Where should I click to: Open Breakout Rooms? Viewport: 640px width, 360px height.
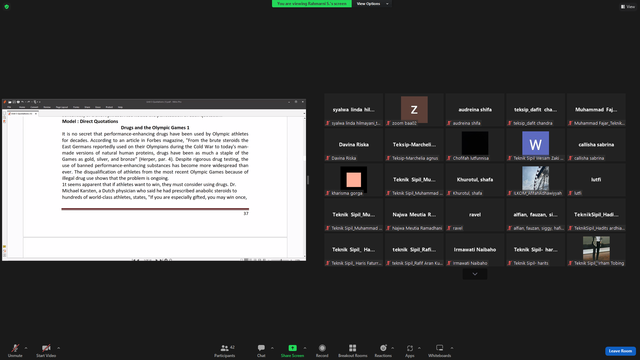click(353, 350)
